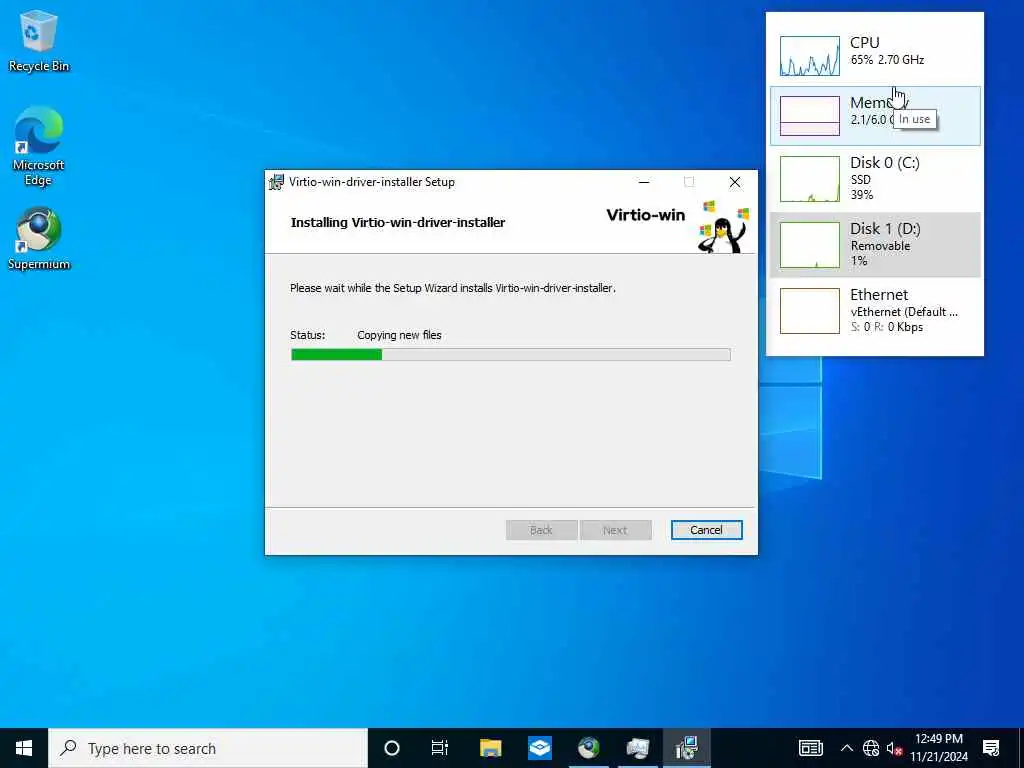Screen dimensions: 1024x768
Task: Click Cancel in the Virtio setup wizard
Action: (707, 530)
